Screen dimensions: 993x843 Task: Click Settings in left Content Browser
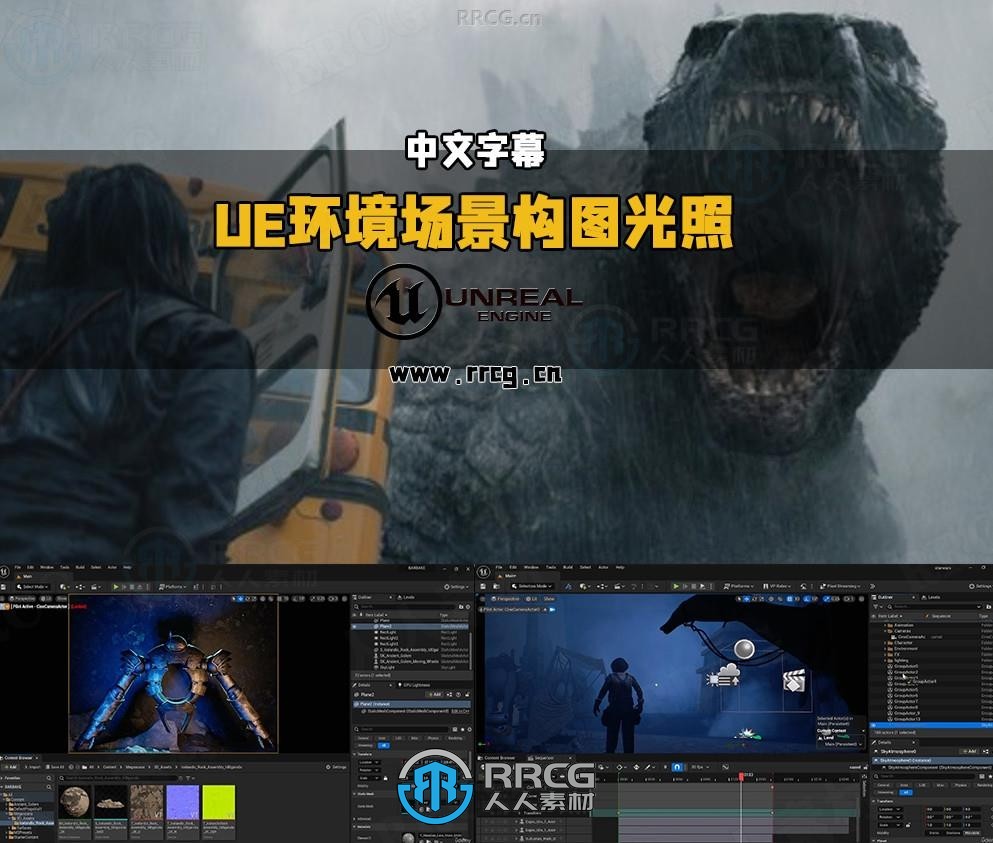(x=337, y=767)
